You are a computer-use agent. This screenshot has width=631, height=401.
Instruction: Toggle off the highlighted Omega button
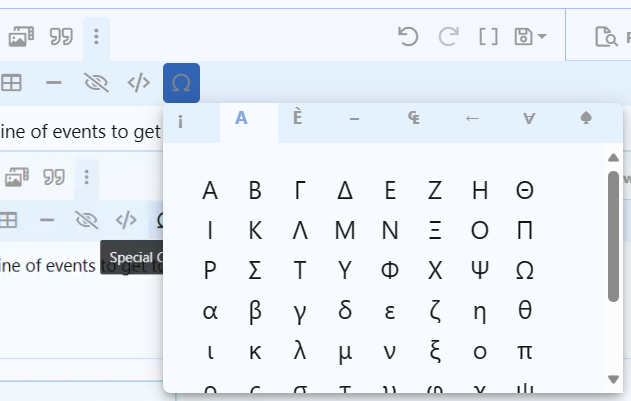click(181, 82)
